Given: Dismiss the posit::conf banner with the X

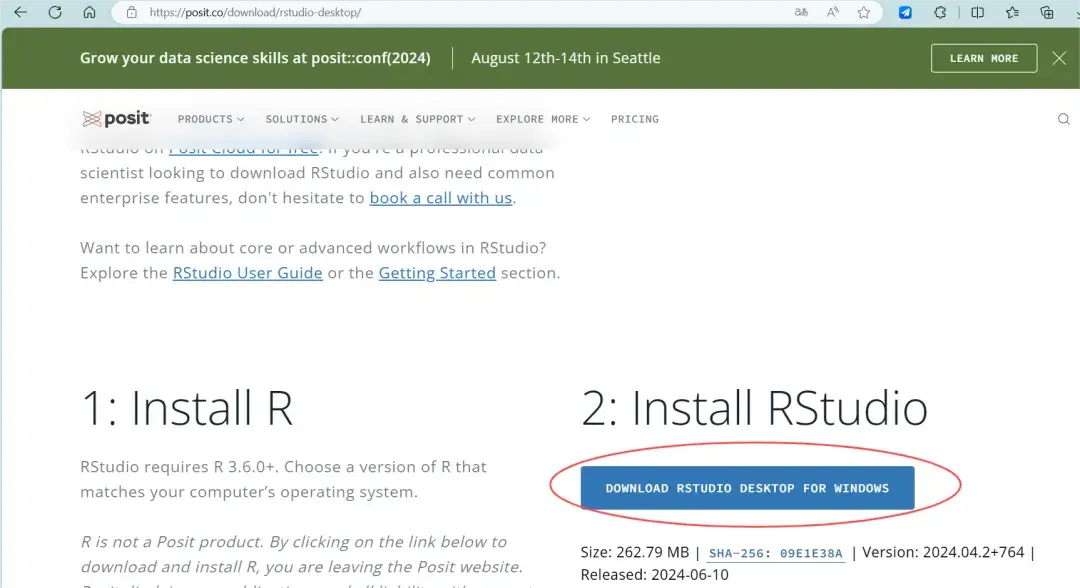Looking at the screenshot, I should click(1059, 58).
